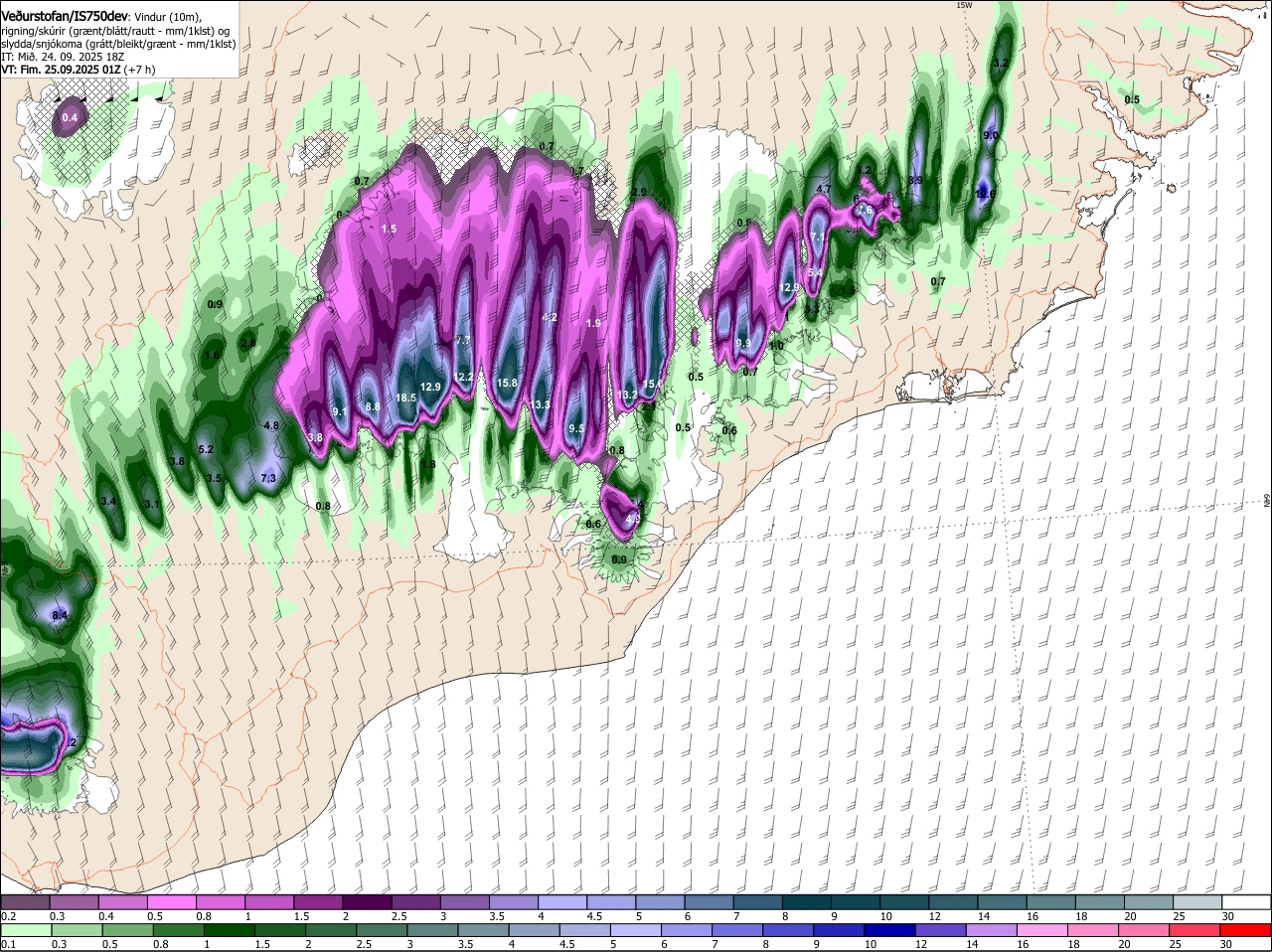Click the navy blue swatch between lower 10 and 12
Screen dimensions: 1272x952
pos(891,930)
